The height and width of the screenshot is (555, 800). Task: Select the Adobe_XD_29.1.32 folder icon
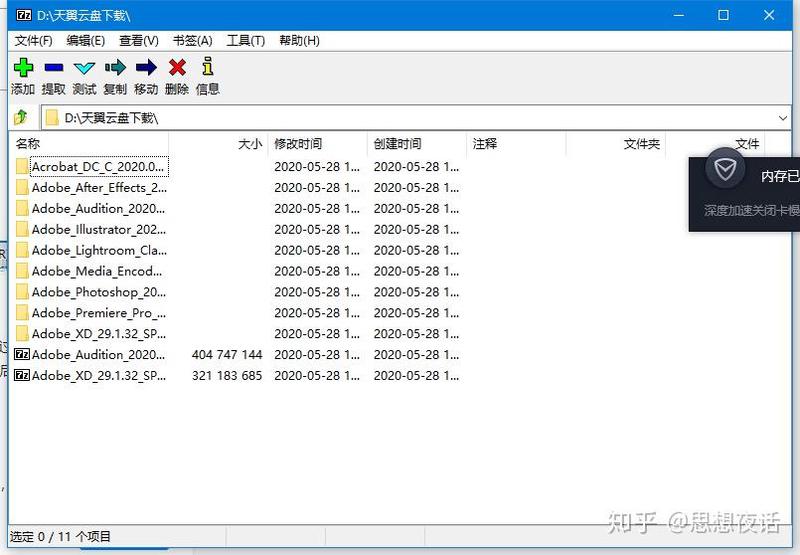tap(22, 334)
